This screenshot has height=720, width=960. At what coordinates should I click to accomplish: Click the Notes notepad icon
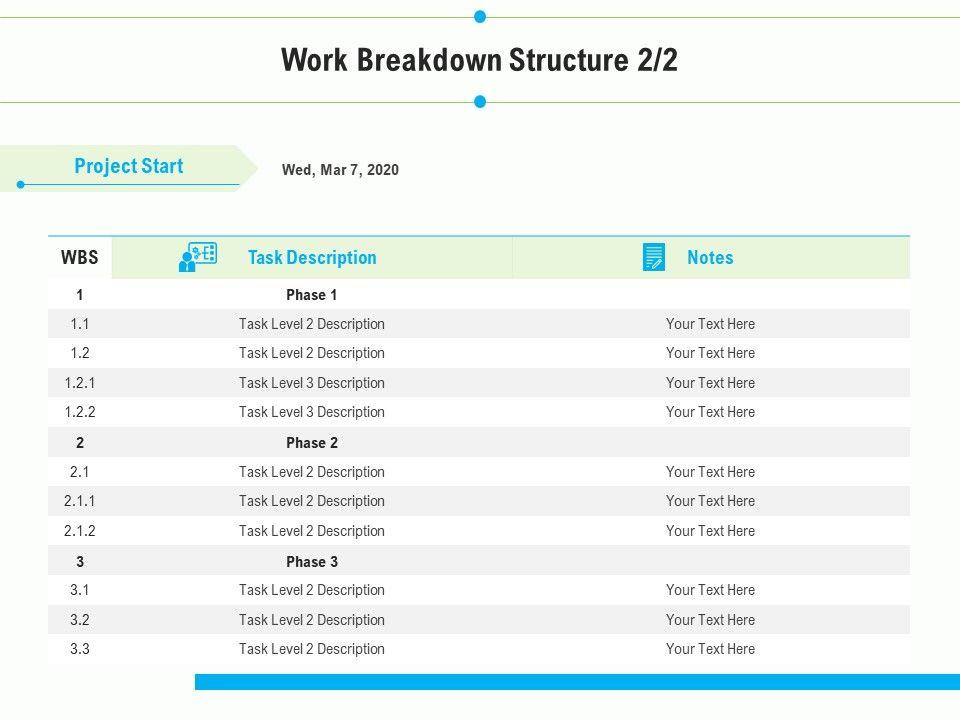point(654,257)
